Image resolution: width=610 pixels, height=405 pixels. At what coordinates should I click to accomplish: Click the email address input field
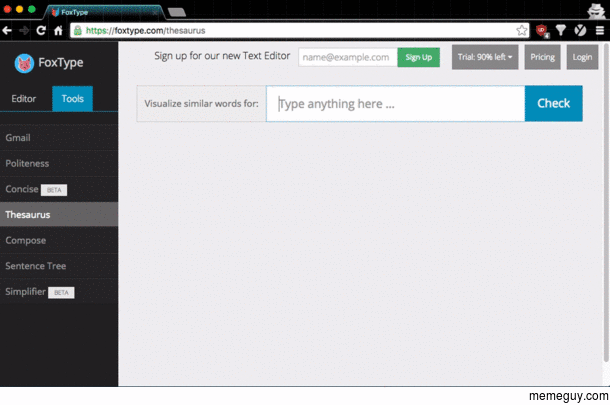click(348, 57)
